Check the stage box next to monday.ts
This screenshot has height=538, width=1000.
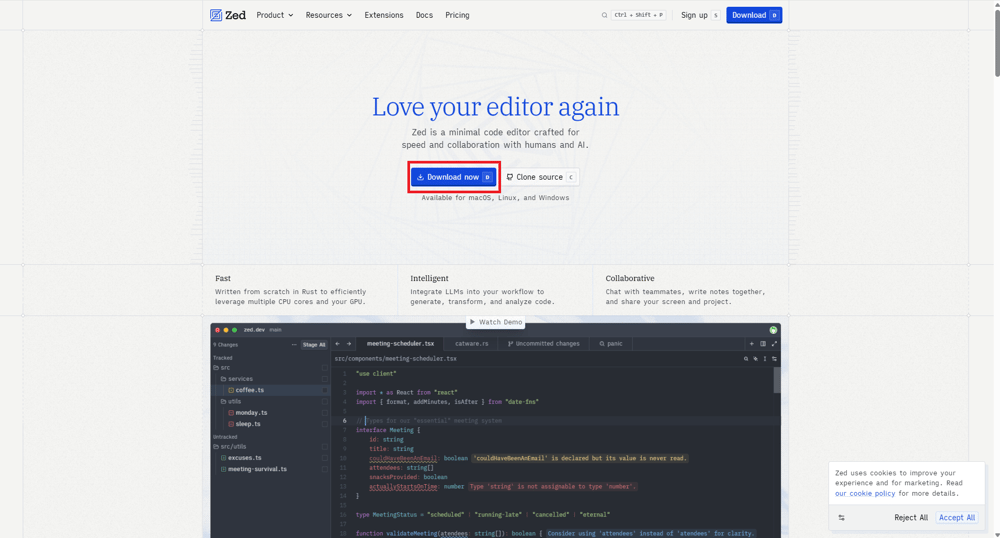click(324, 412)
